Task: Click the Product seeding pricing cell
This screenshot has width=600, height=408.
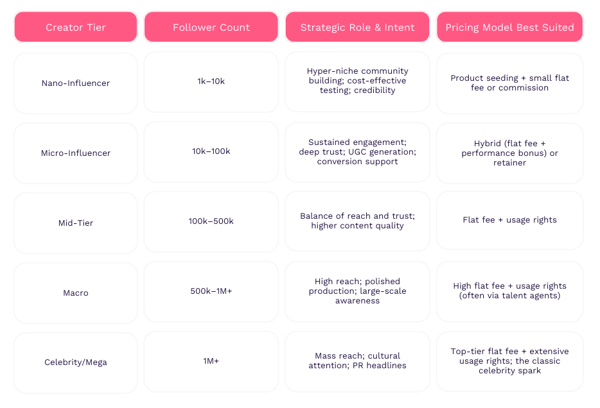Action: [x=509, y=82]
